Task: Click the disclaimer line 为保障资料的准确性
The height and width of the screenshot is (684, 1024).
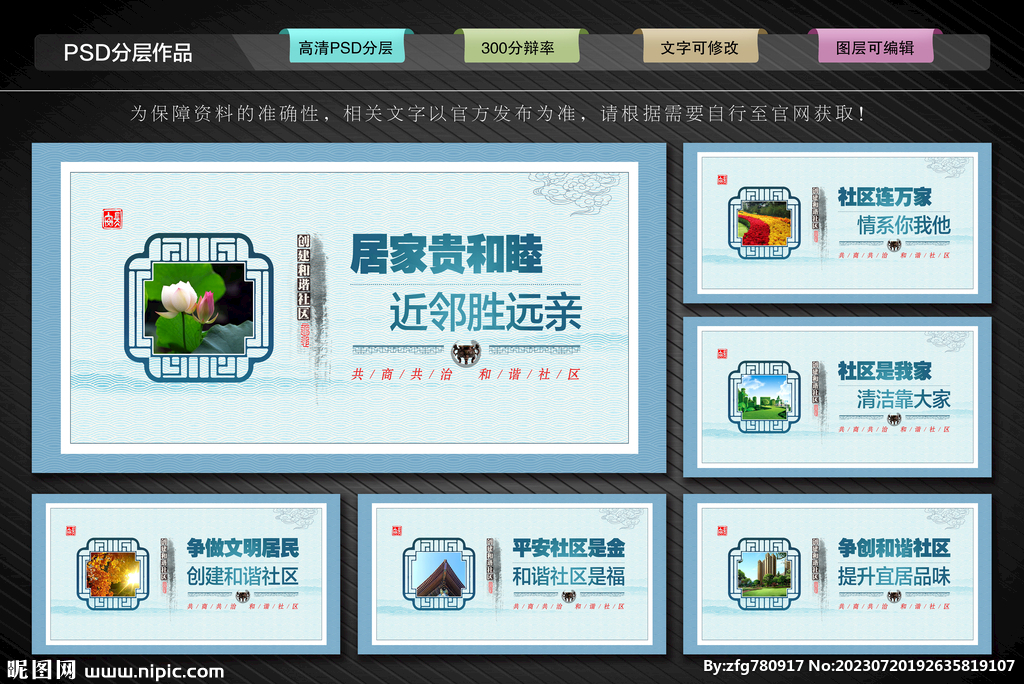Action: coord(498,114)
